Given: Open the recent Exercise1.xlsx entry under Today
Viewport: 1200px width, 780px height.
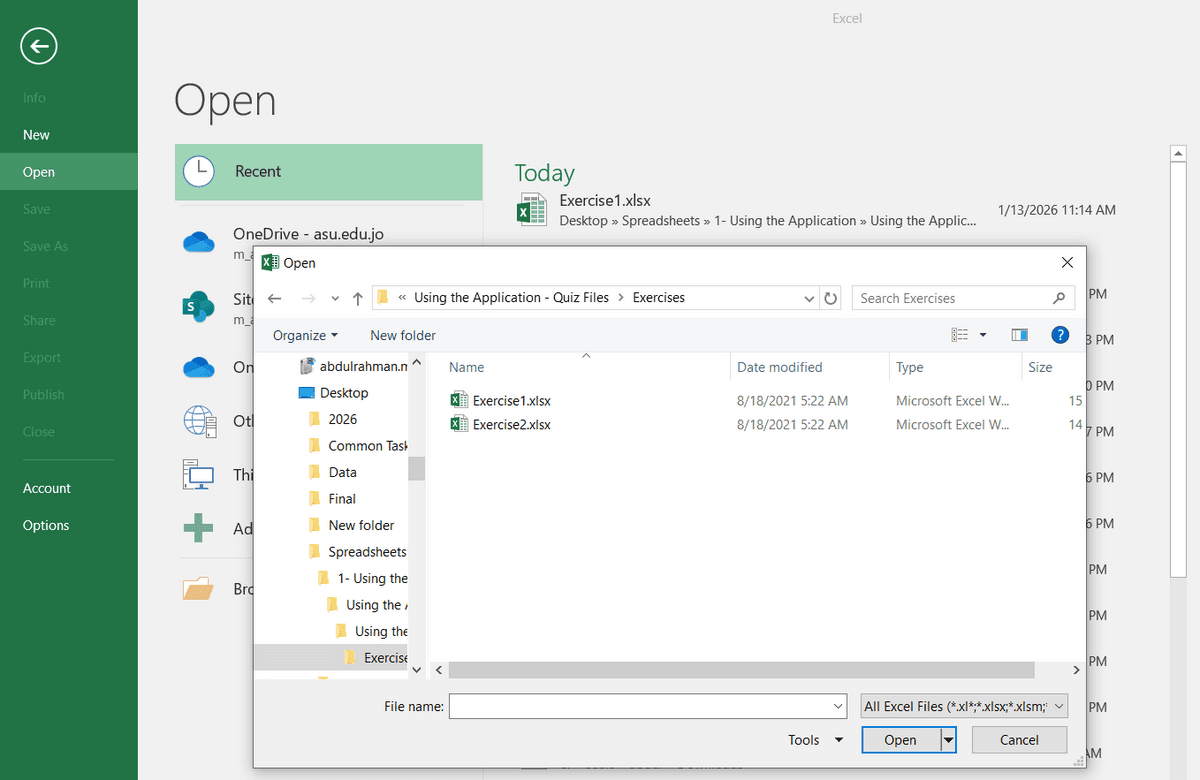Looking at the screenshot, I should [815, 210].
